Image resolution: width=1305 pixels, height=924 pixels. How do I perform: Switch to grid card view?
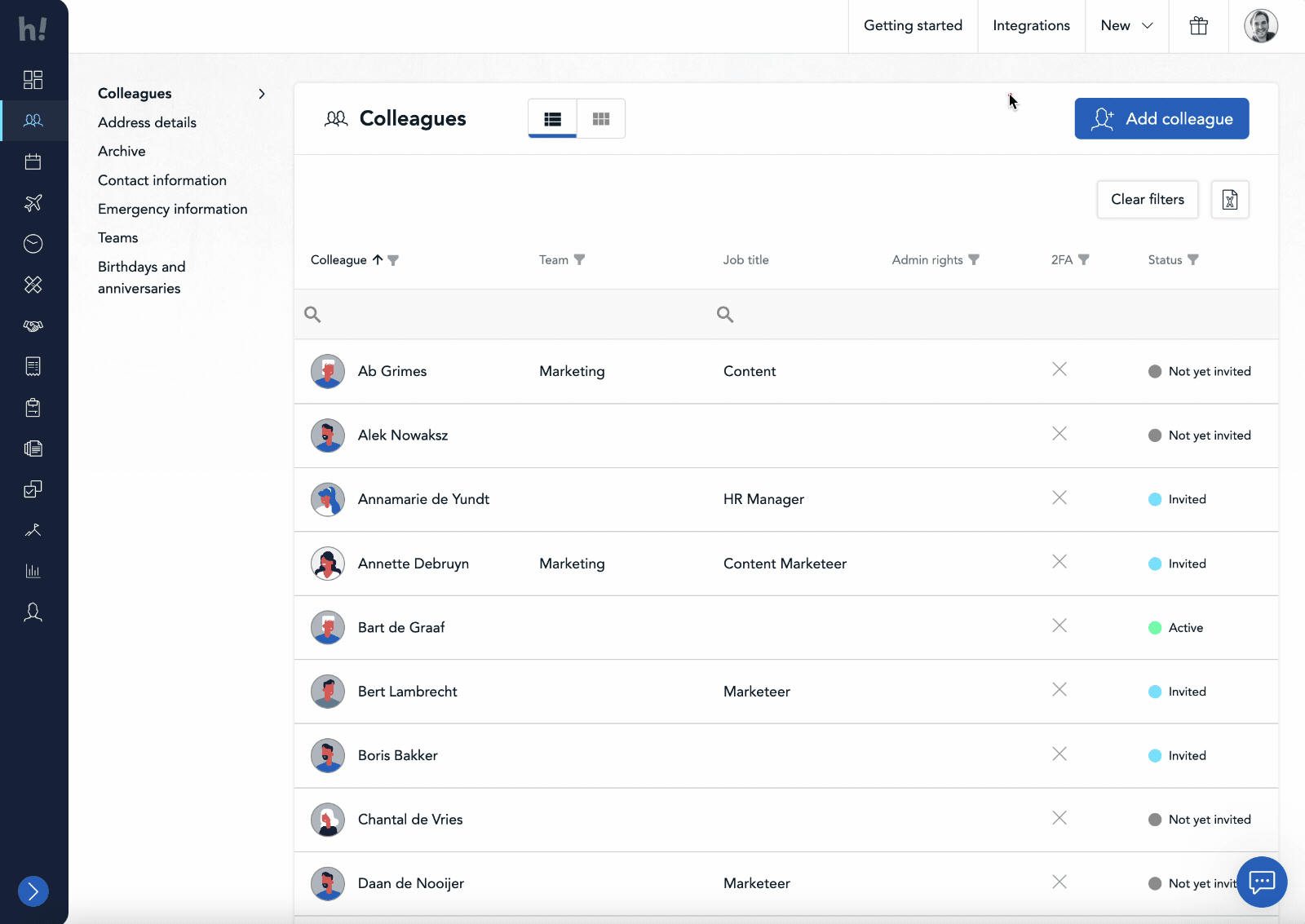pos(601,119)
